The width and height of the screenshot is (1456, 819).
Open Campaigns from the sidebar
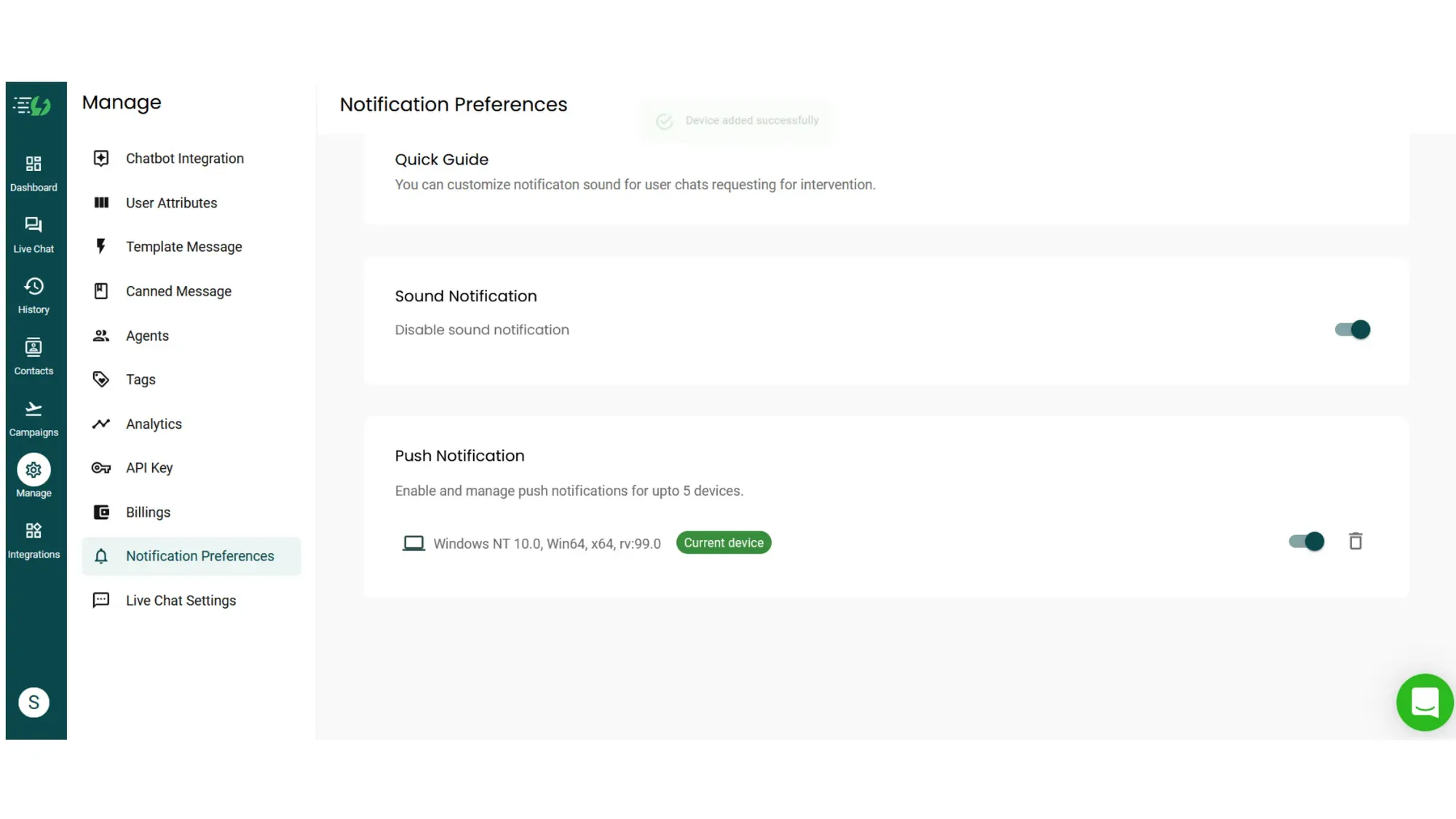point(33,416)
